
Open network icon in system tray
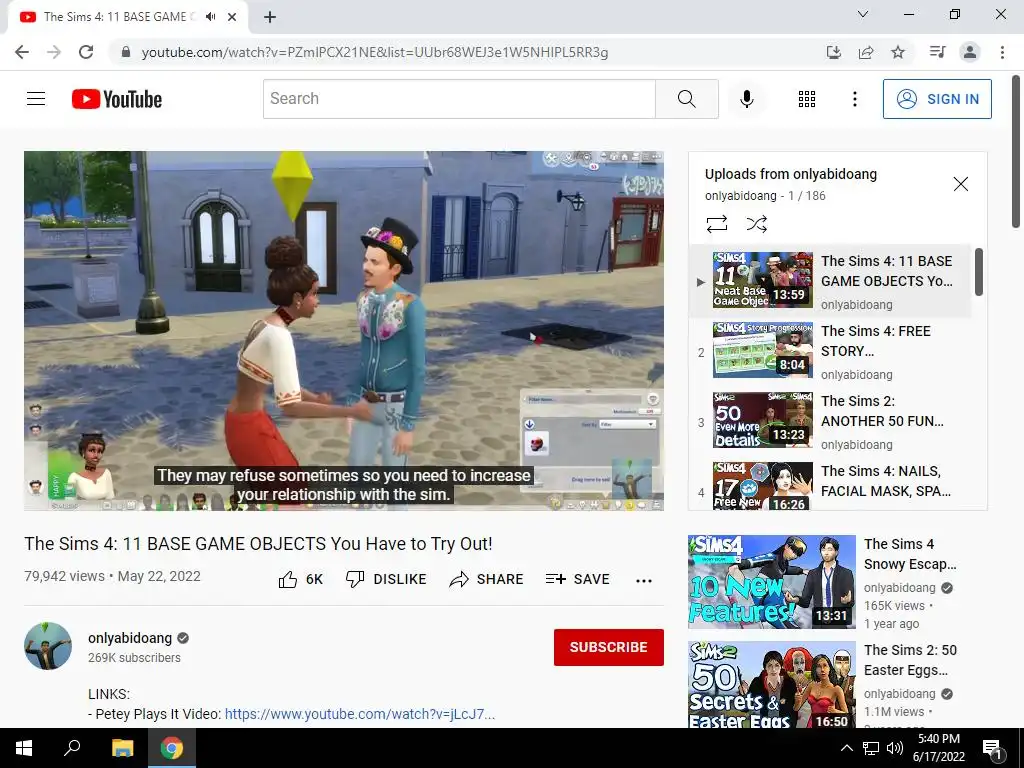coord(871,748)
